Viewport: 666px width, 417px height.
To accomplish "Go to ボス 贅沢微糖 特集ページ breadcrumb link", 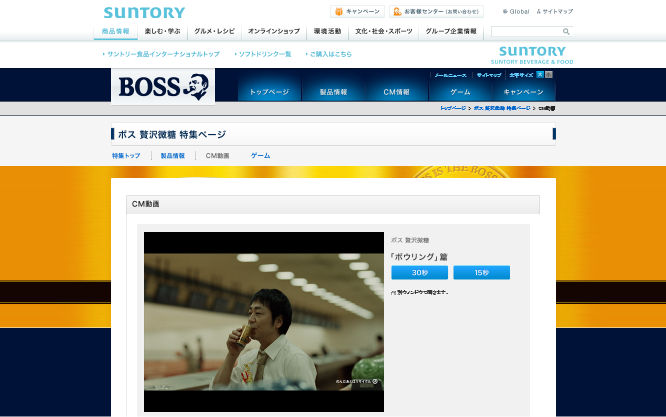I will (x=502, y=108).
